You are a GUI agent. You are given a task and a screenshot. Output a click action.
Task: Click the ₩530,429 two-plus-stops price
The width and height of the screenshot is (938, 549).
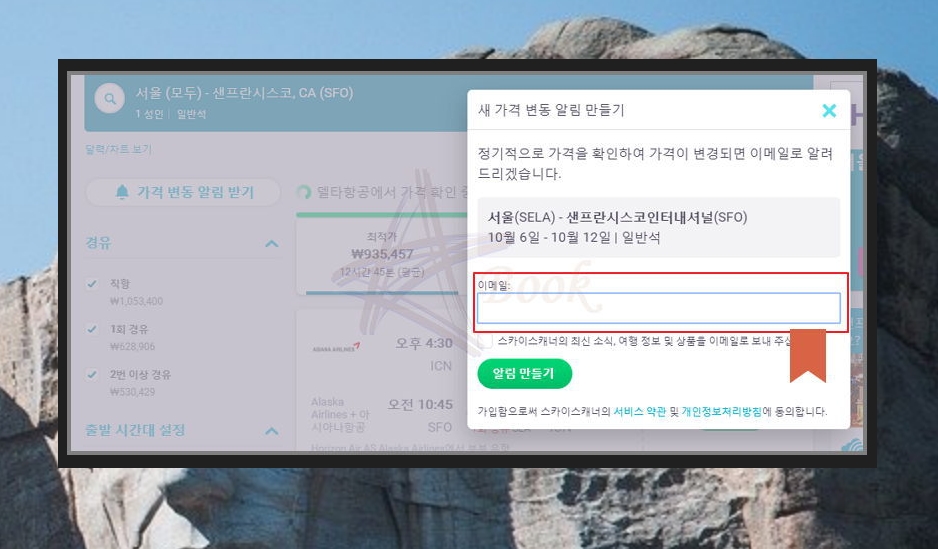[x=132, y=392]
